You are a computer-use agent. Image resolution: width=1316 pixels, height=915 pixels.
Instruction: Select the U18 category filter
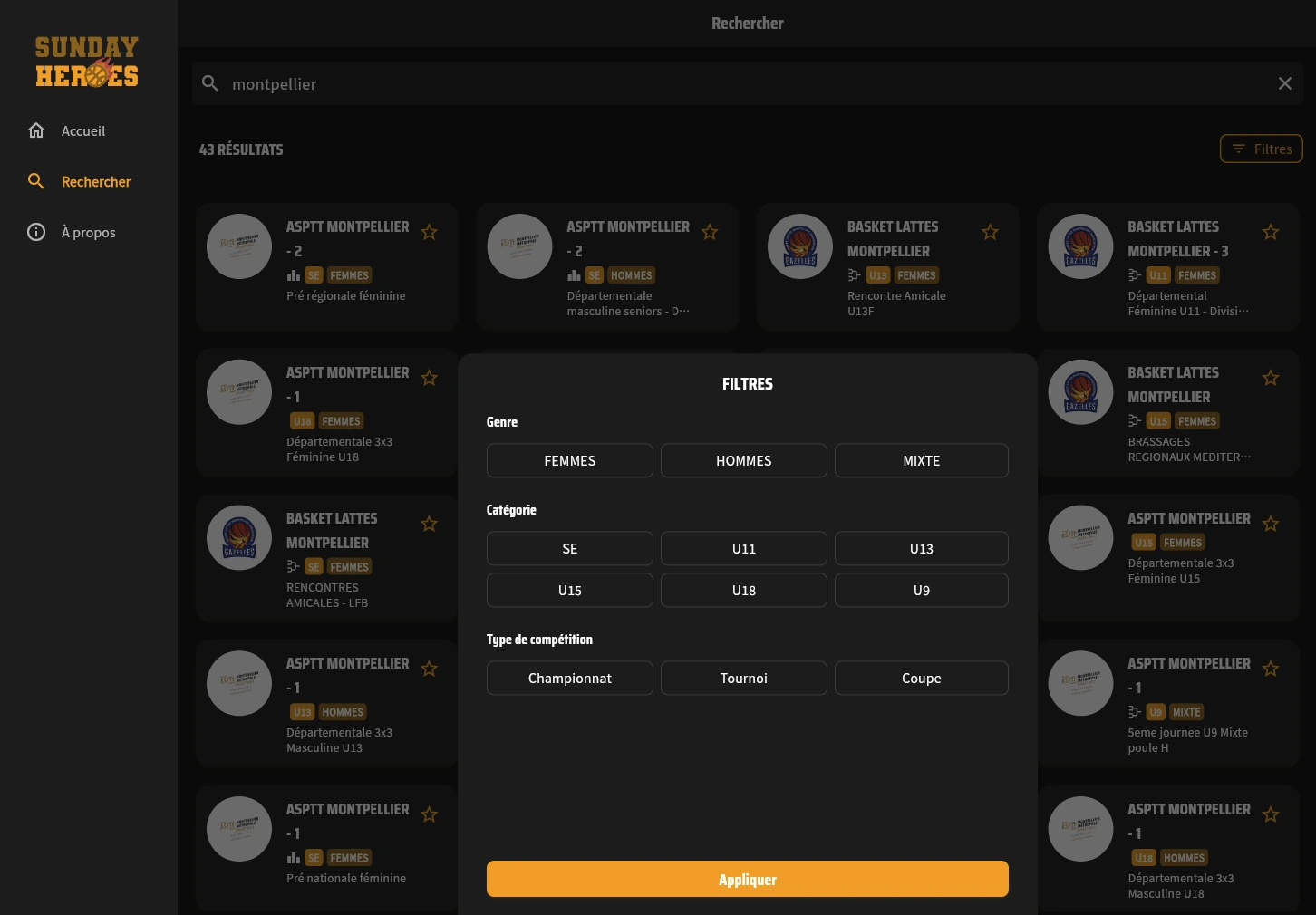[744, 590]
